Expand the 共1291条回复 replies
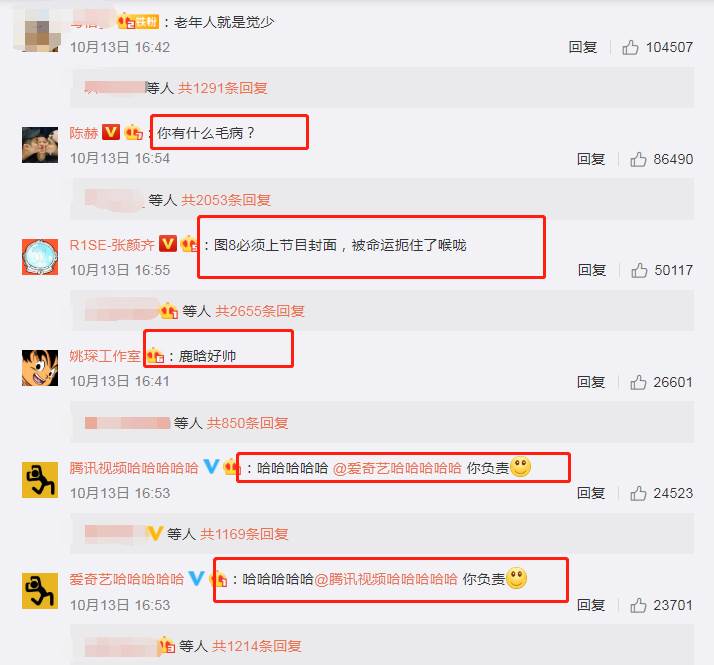The image size is (714, 665). coord(222,87)
